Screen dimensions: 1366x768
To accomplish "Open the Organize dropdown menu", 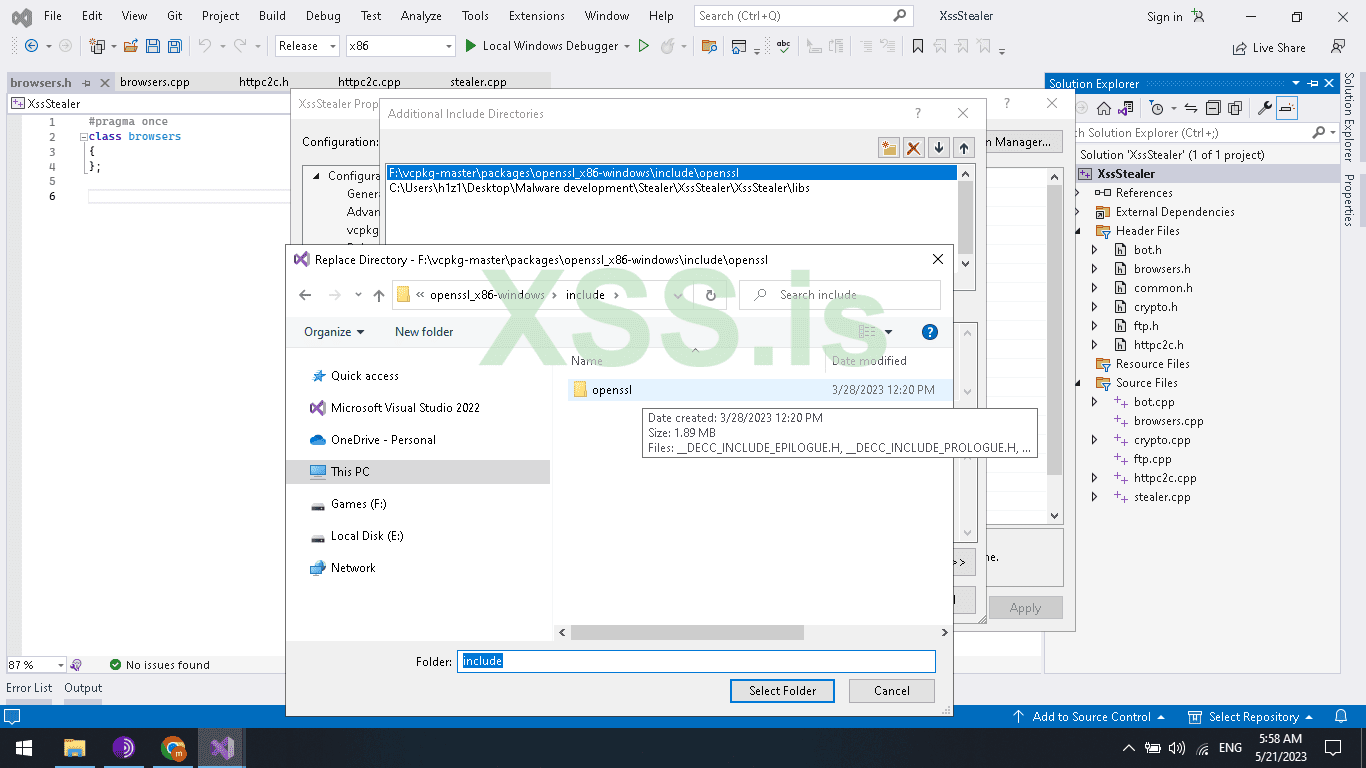I will (x=334, y=332).
